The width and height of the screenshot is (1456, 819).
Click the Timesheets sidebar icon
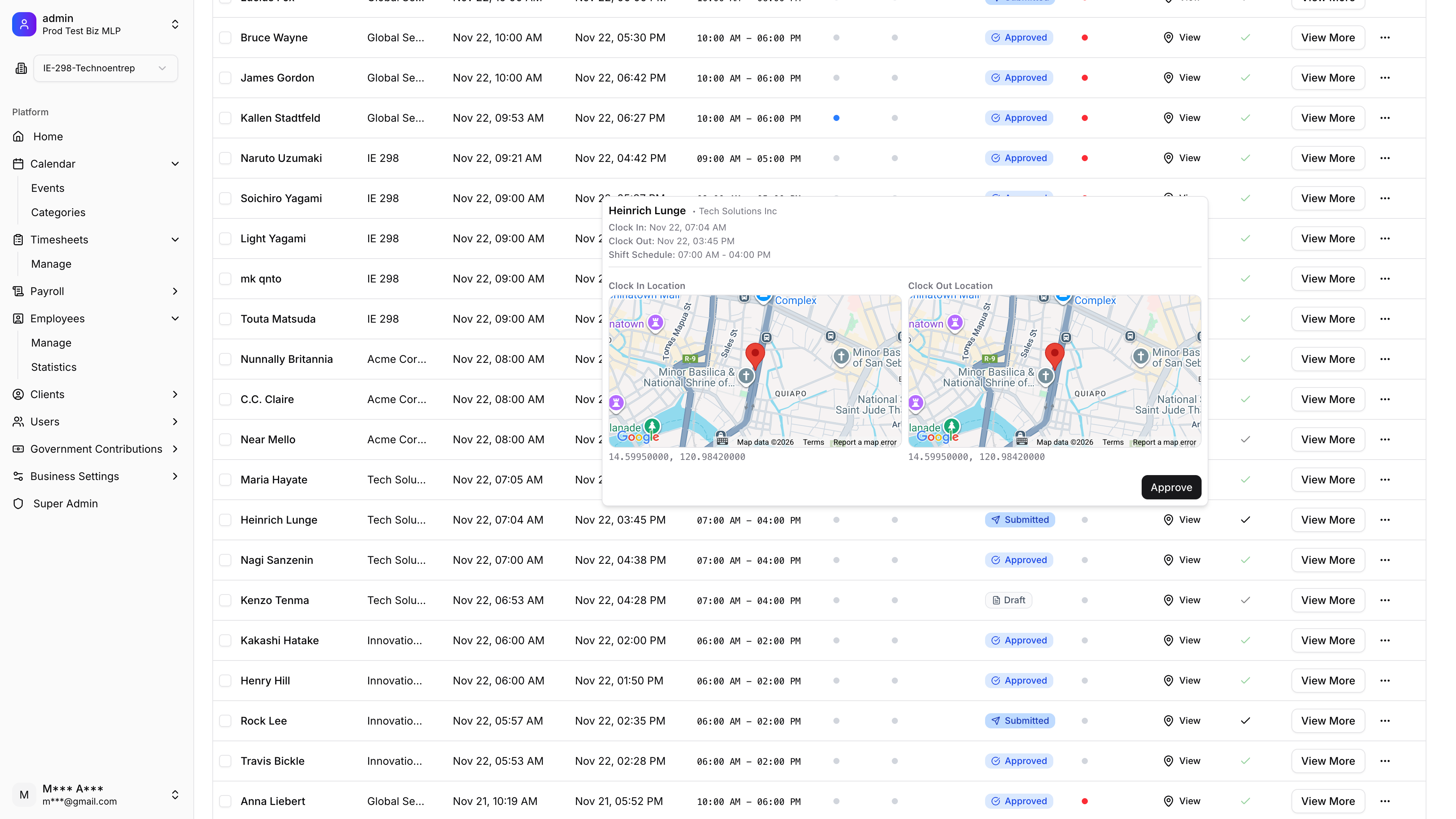pyautogui.click(x=19, y=240)
